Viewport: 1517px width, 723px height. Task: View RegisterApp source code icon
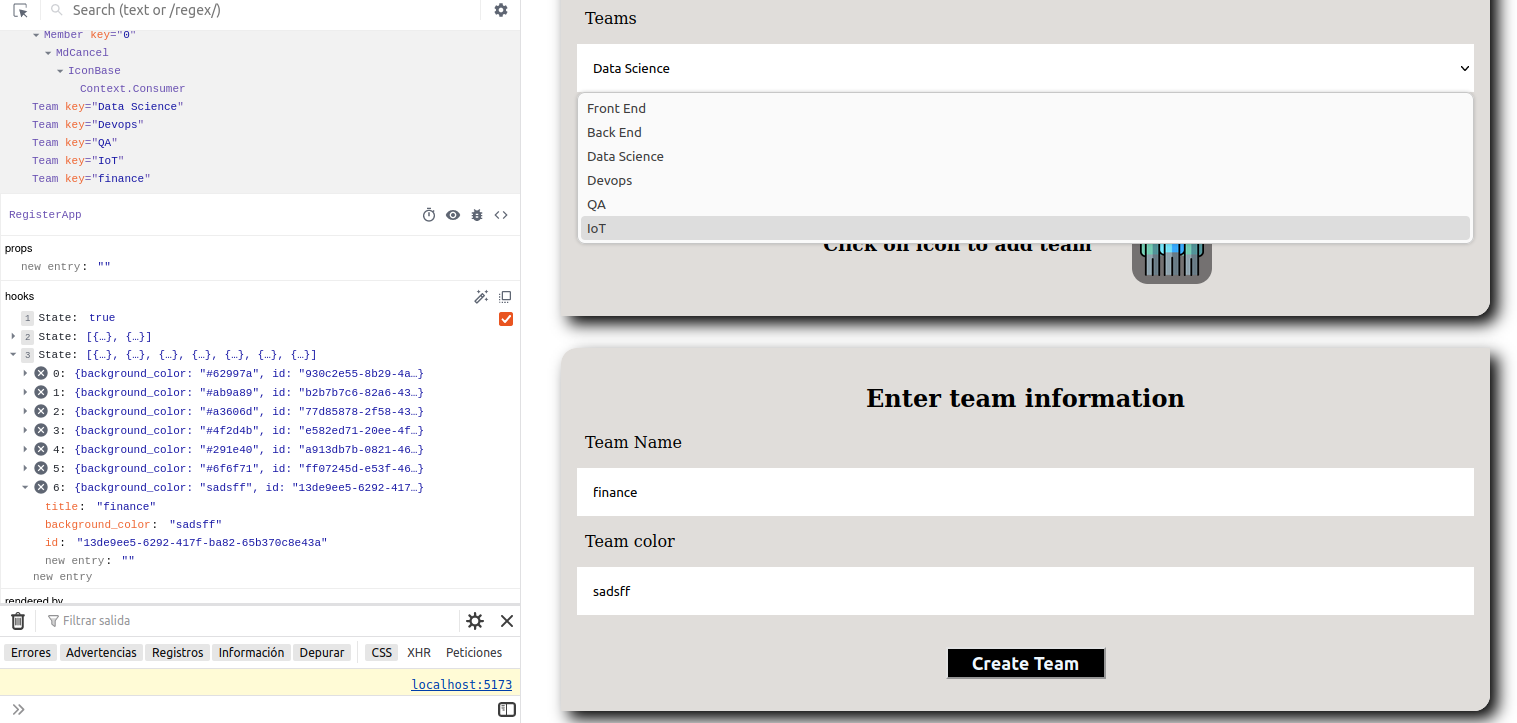point(501,215)
